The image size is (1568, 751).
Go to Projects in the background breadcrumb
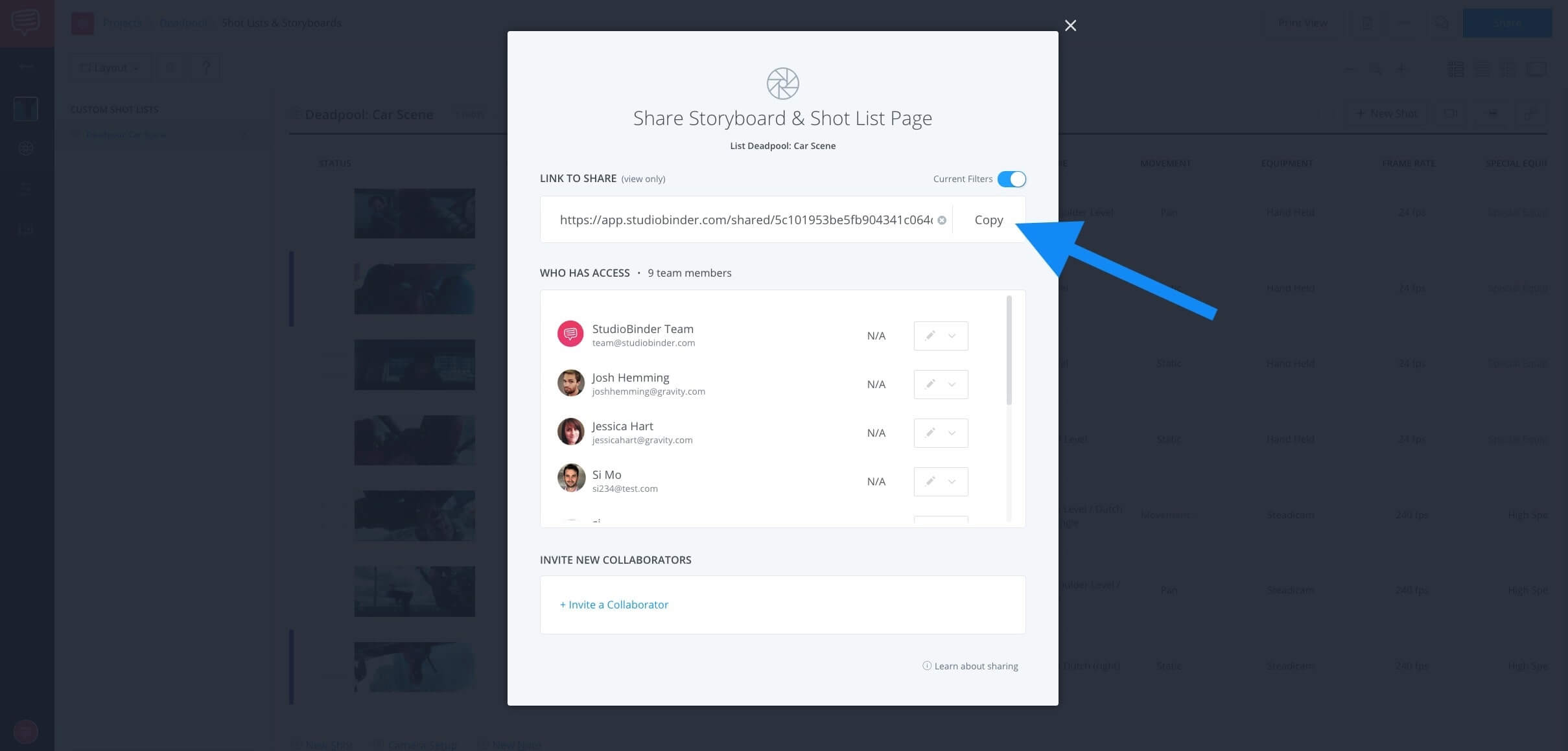(122, 23)
